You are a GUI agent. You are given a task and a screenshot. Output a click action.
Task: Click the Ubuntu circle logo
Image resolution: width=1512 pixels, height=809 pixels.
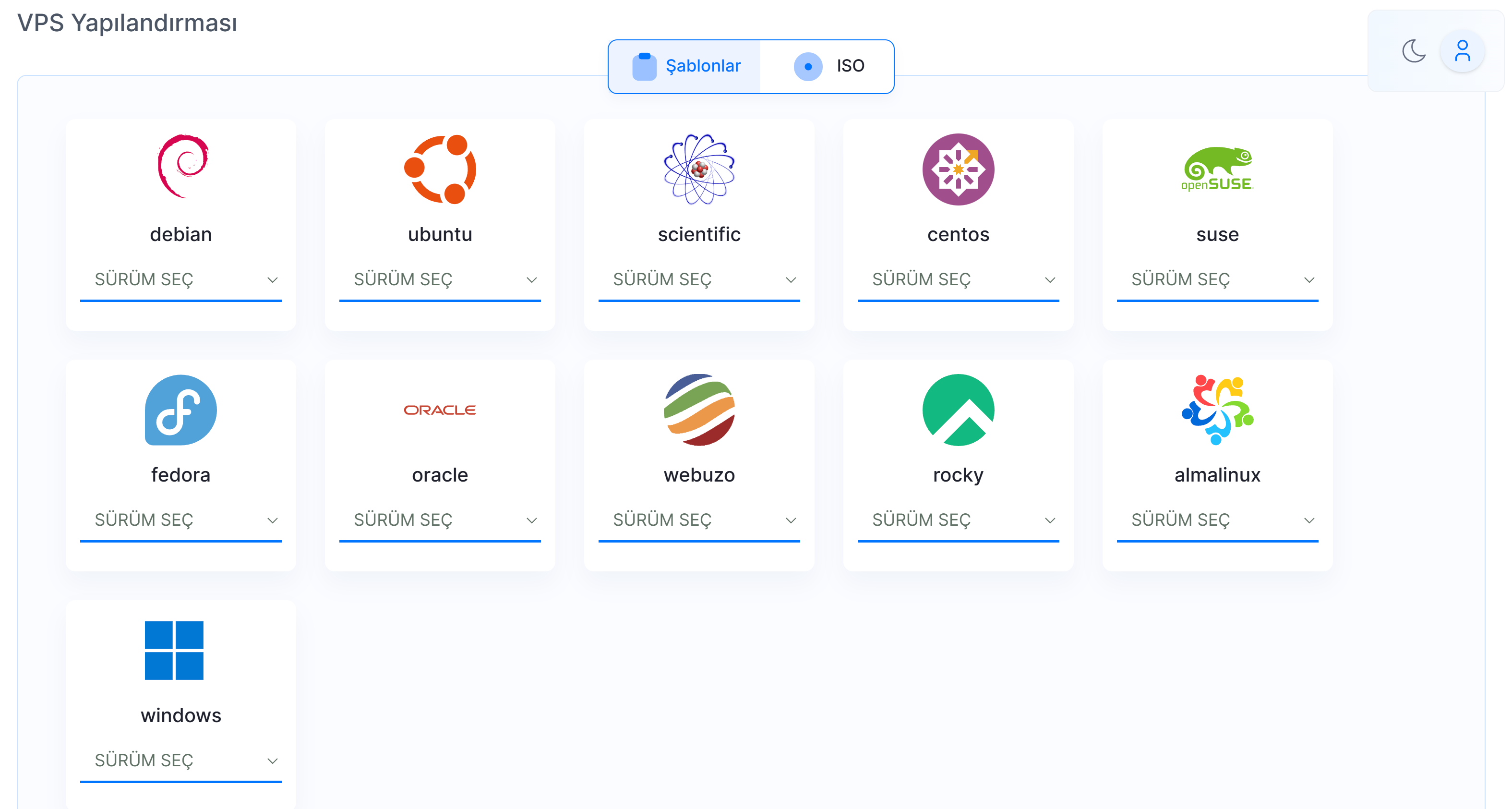click(440, 169)
